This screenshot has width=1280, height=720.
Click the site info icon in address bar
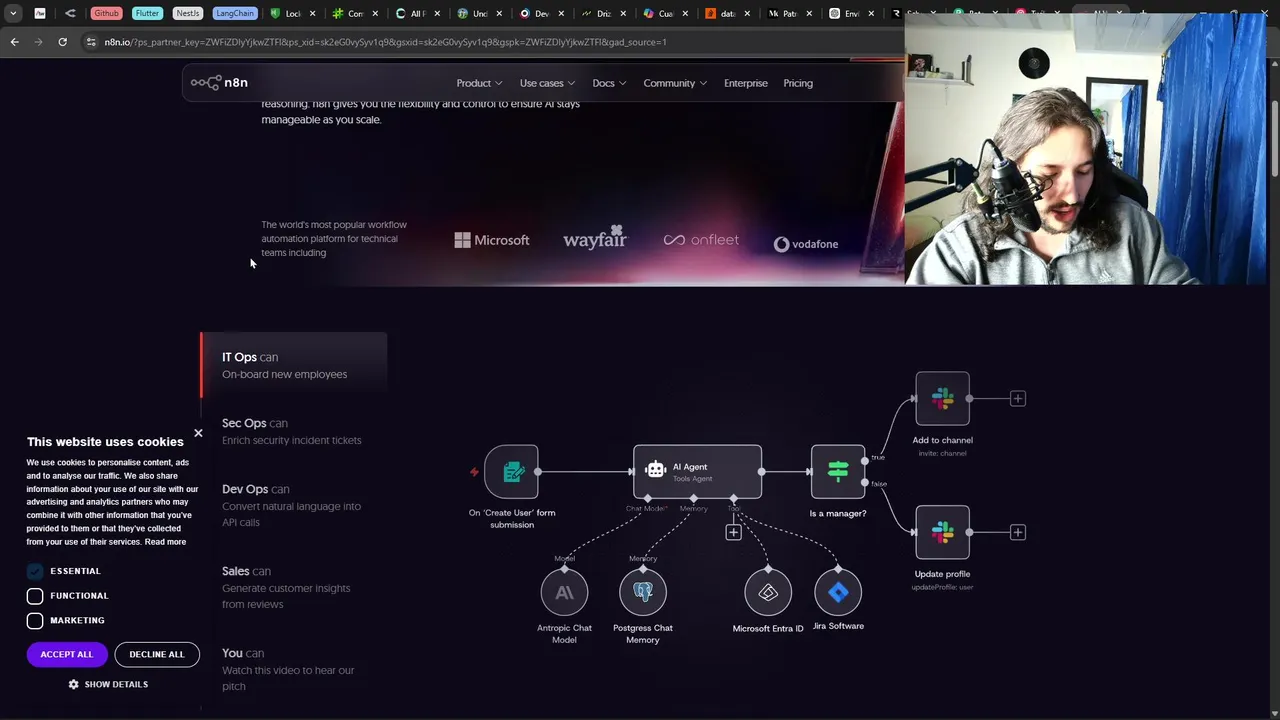pyautogui.click(x=91, y=42)
